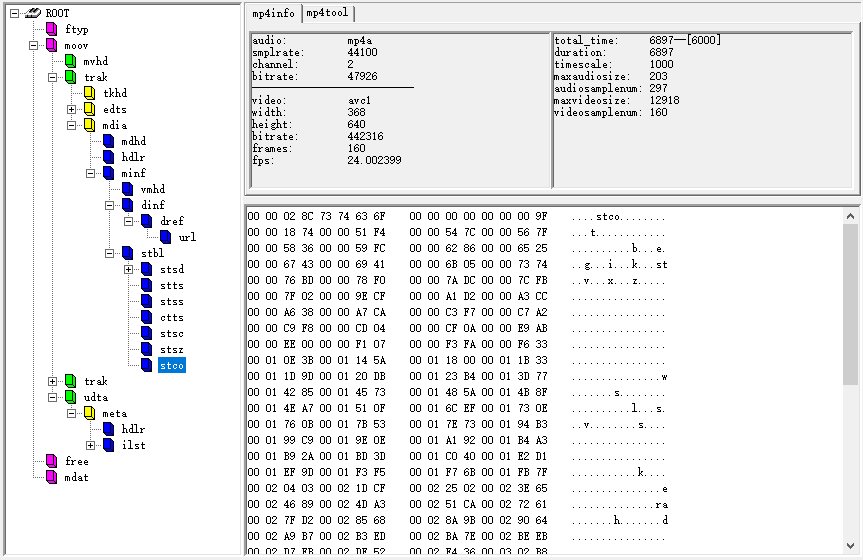Select the stco tree item label
The width and height of the screenshot is (863, 560).
pos(172,366)
